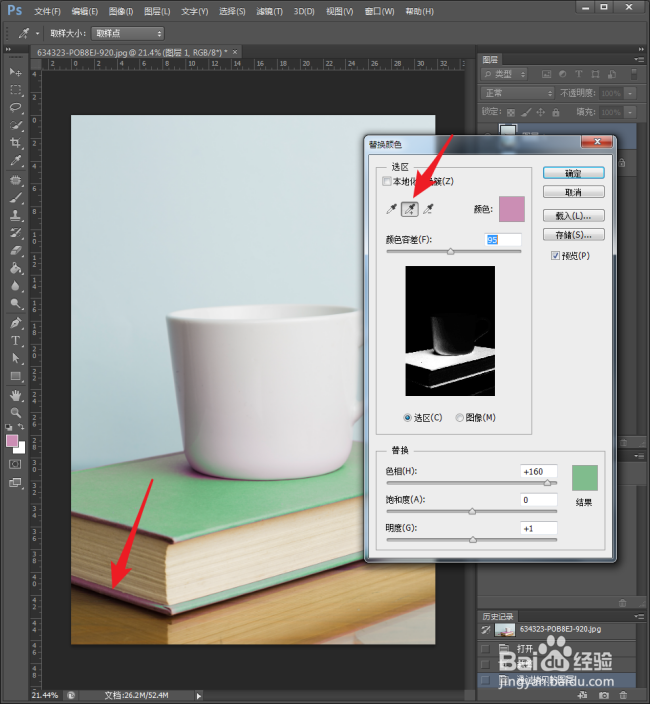Open the 取样大小 dropdown
This screenshot has height=704, width=650.
pos(128,33)
